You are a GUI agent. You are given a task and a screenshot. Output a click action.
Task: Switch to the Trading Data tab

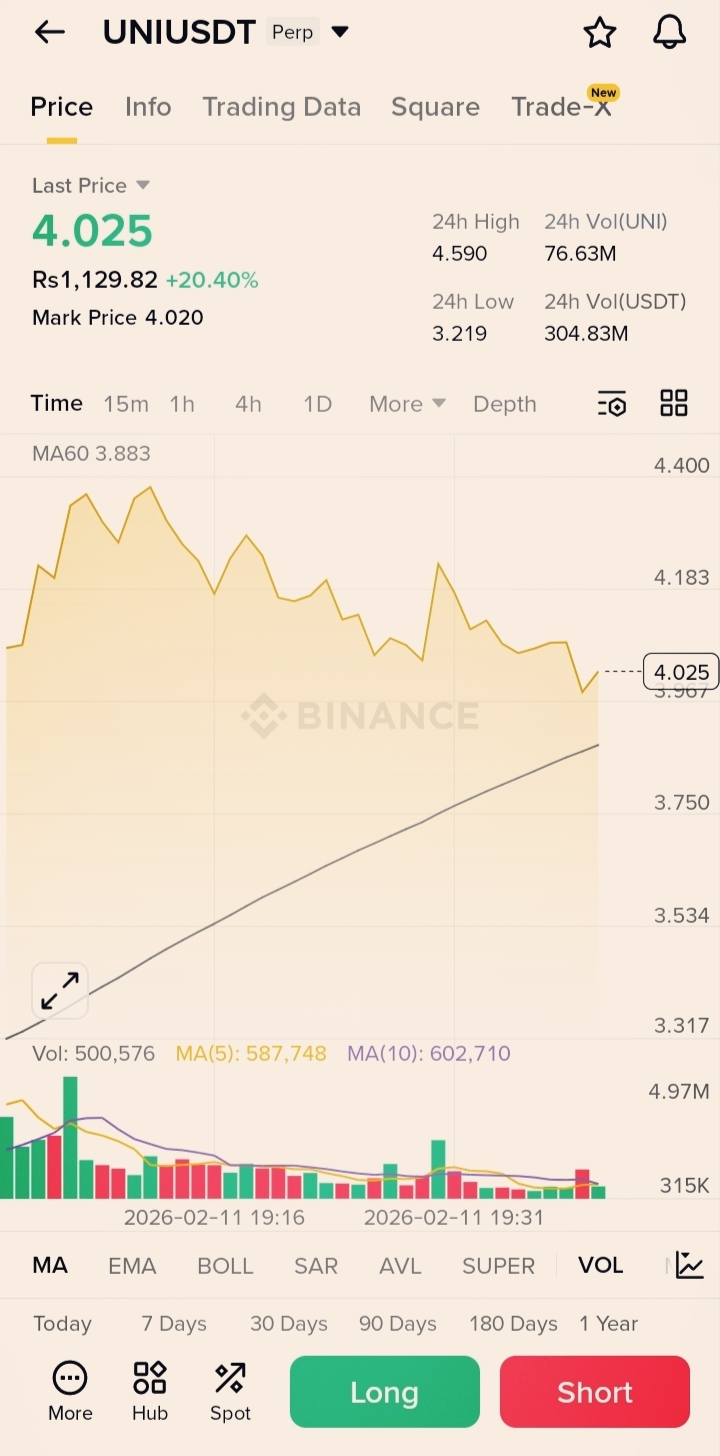pyautogui.click(x=281, y=107)
